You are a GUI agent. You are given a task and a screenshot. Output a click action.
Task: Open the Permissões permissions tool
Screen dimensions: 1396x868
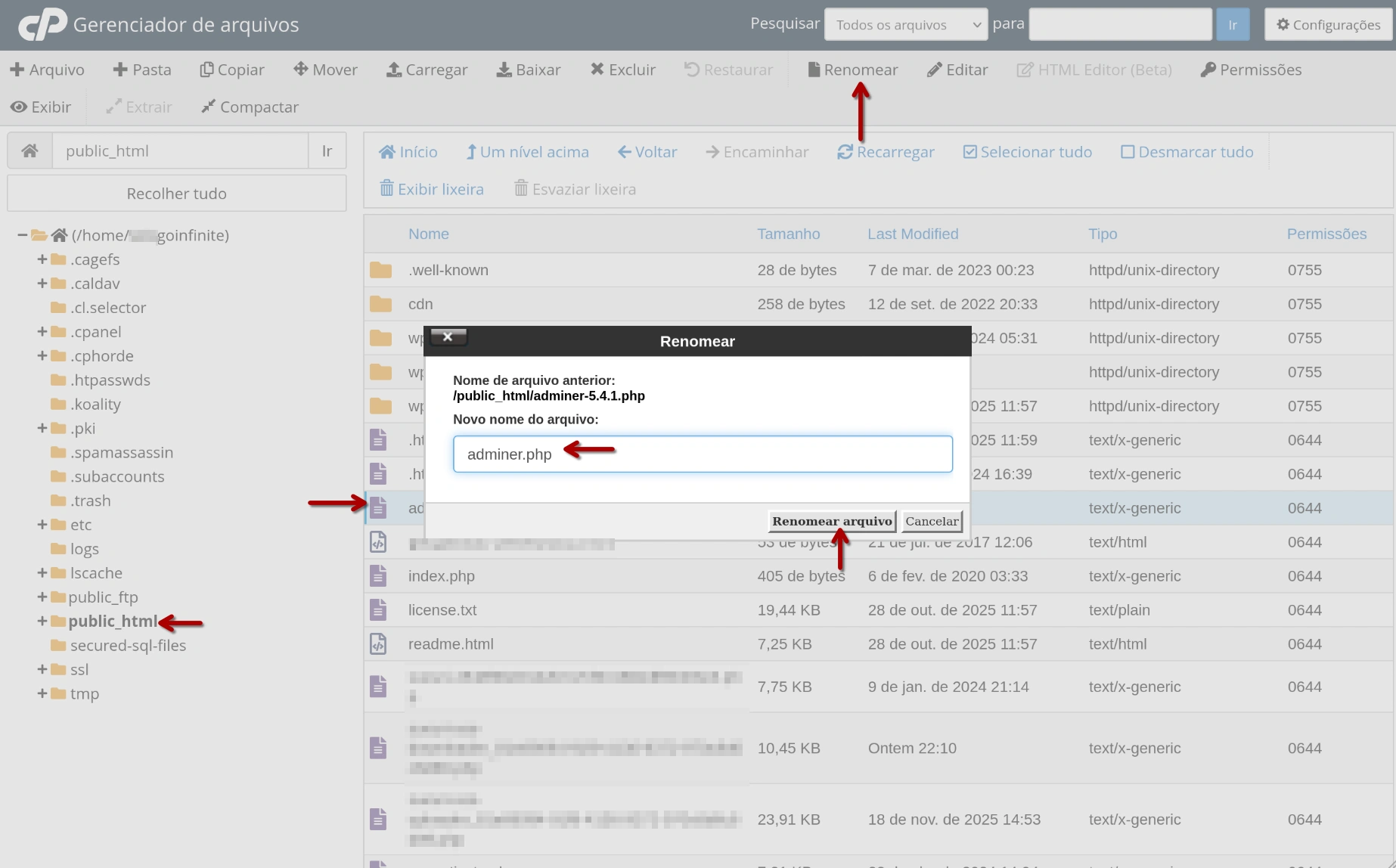(x=1249, y=70)
